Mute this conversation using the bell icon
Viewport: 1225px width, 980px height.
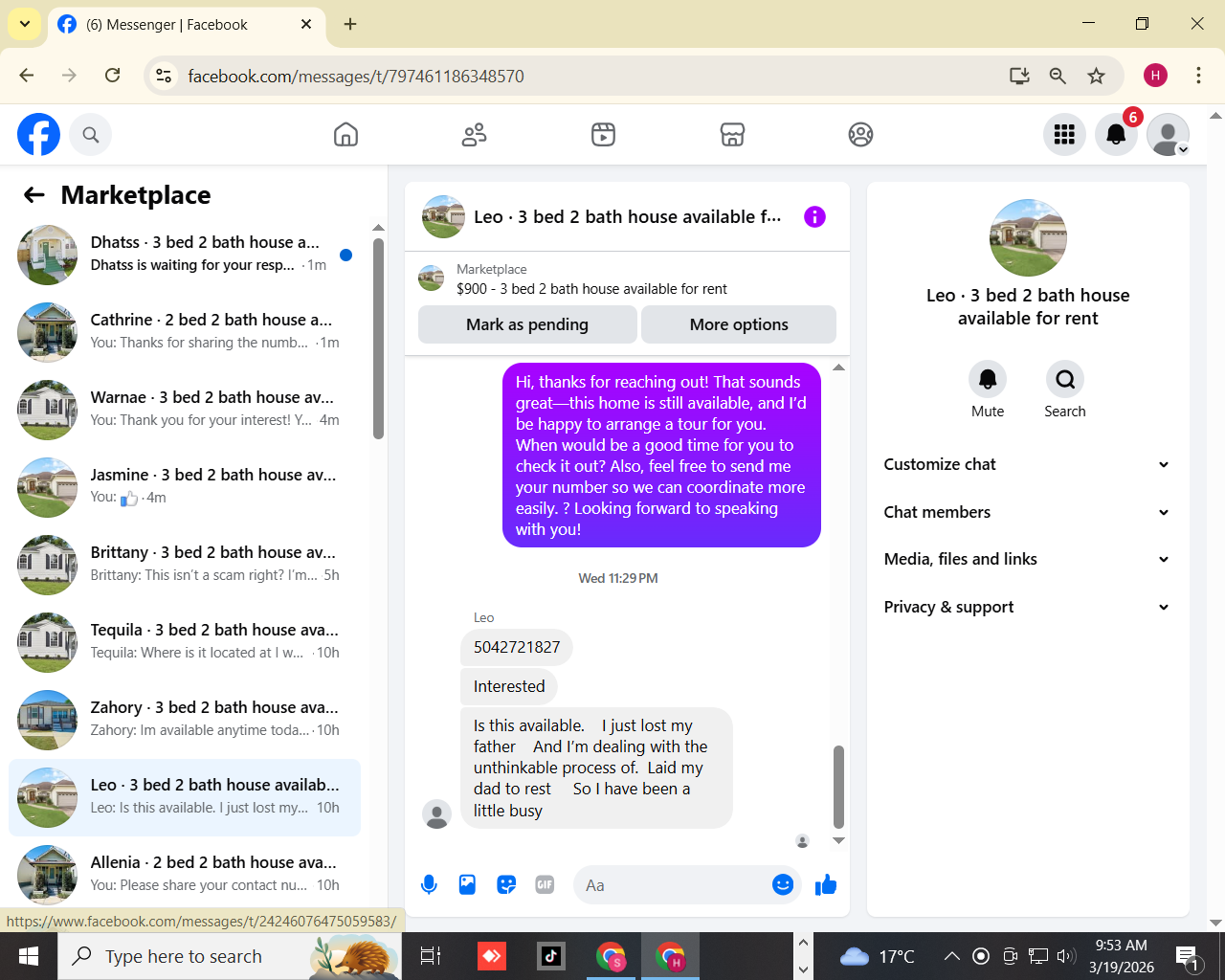click(988, 379)
